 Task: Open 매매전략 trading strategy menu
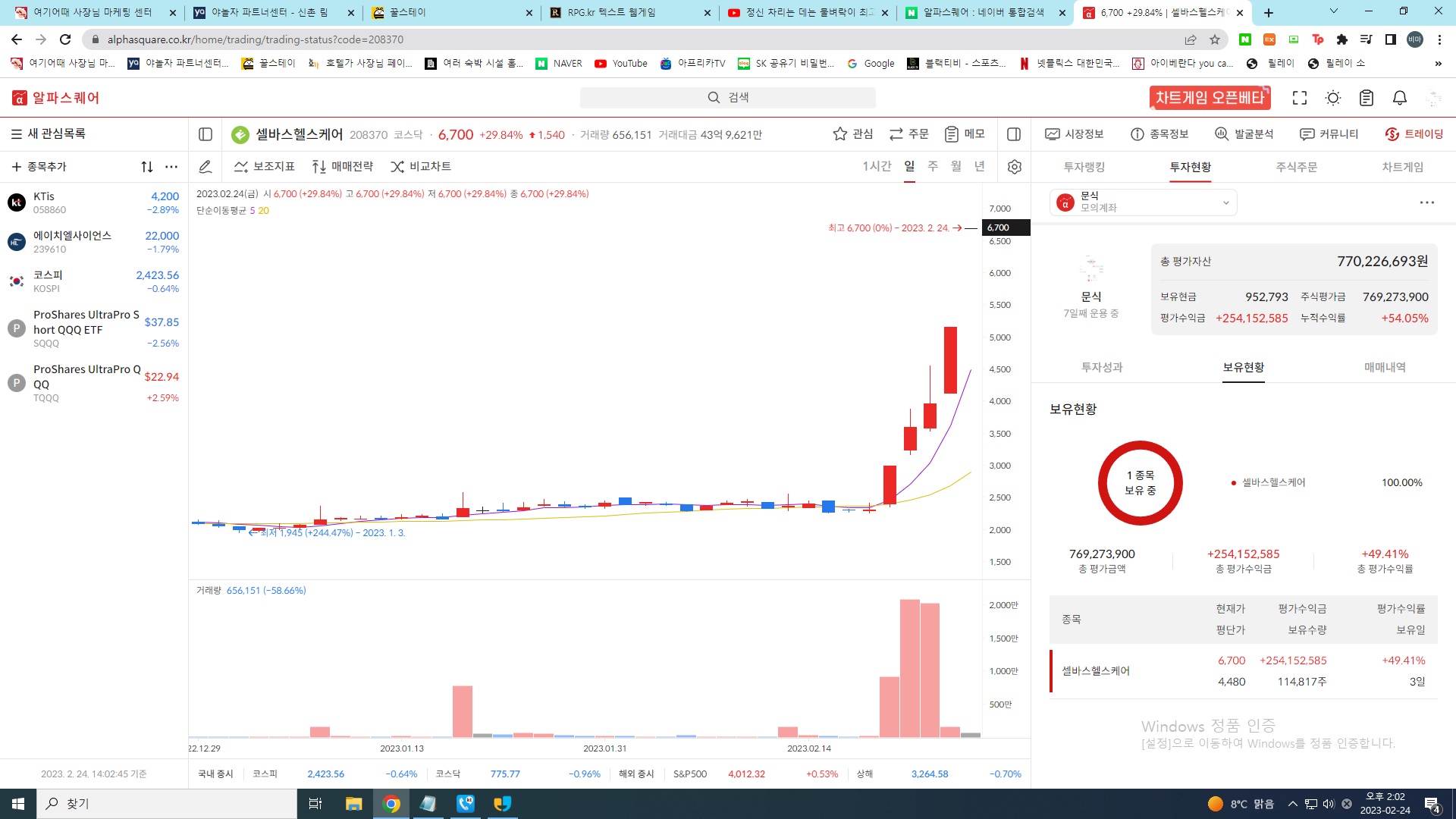coord(343,167)
